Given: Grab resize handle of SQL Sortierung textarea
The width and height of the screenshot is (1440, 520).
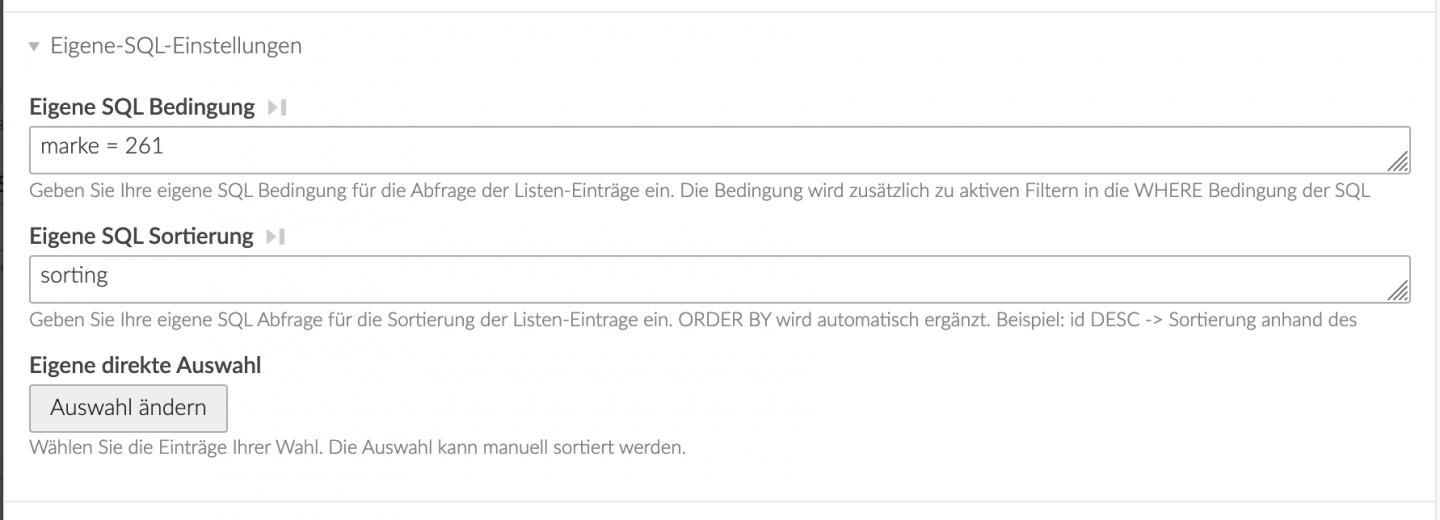Looking at the screenshot, I should (1399, 291).
